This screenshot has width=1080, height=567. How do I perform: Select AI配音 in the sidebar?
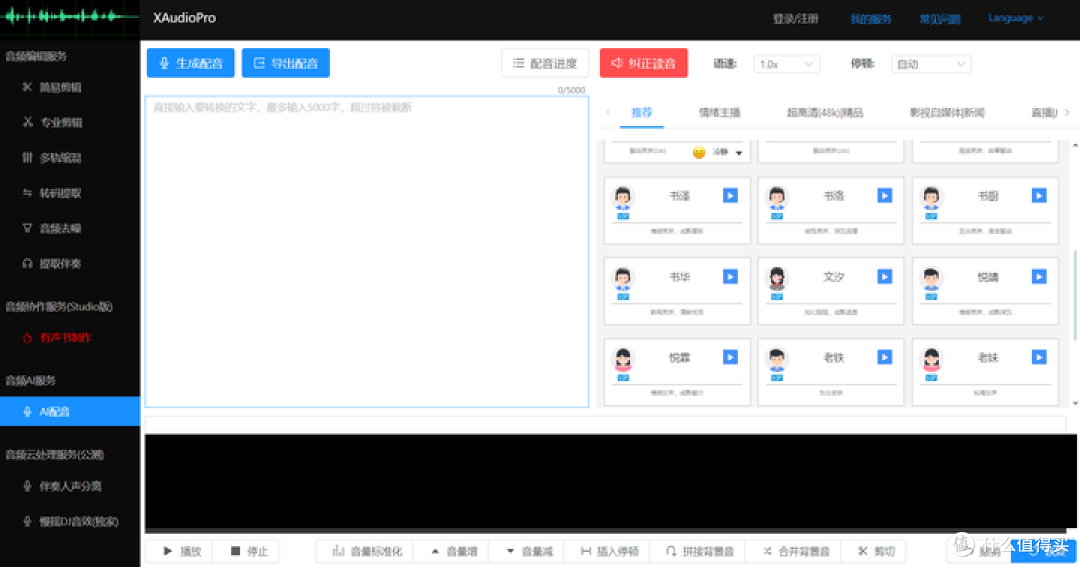pyautogui.click(x=70, y=411)
